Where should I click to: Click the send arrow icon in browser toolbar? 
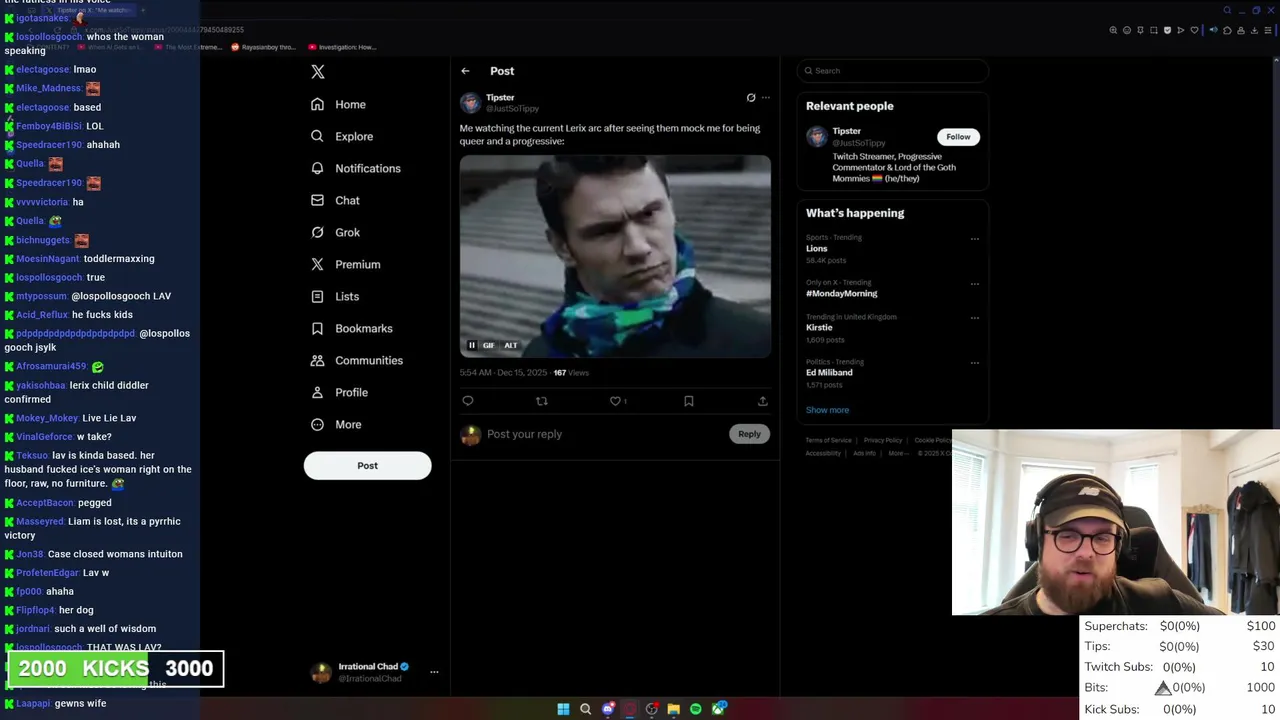click(x=1181, y=30)
